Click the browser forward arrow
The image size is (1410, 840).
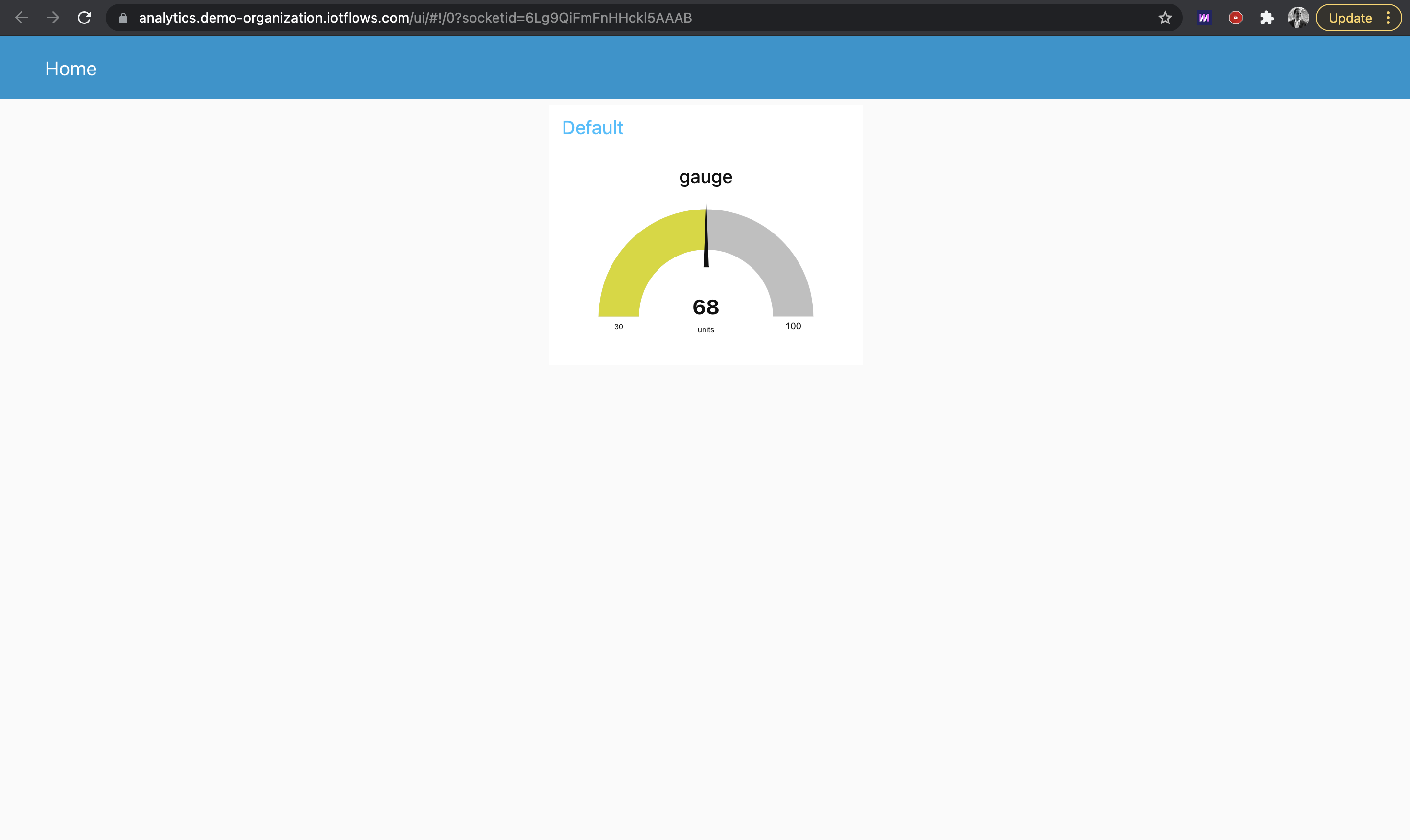point(53,18)
